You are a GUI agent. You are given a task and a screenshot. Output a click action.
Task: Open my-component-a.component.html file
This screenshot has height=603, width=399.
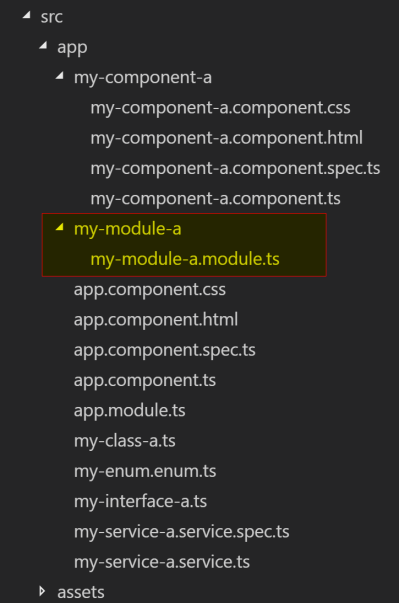[x=226, y=138]
